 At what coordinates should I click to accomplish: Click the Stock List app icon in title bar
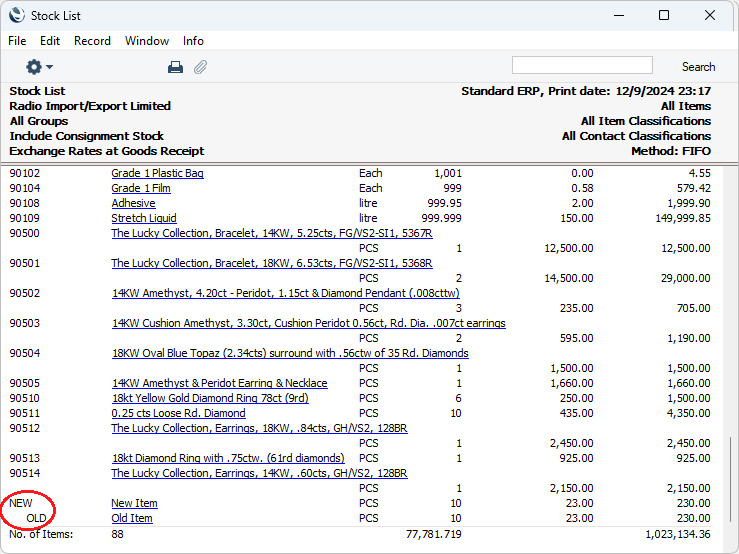(x=17, y=15)
